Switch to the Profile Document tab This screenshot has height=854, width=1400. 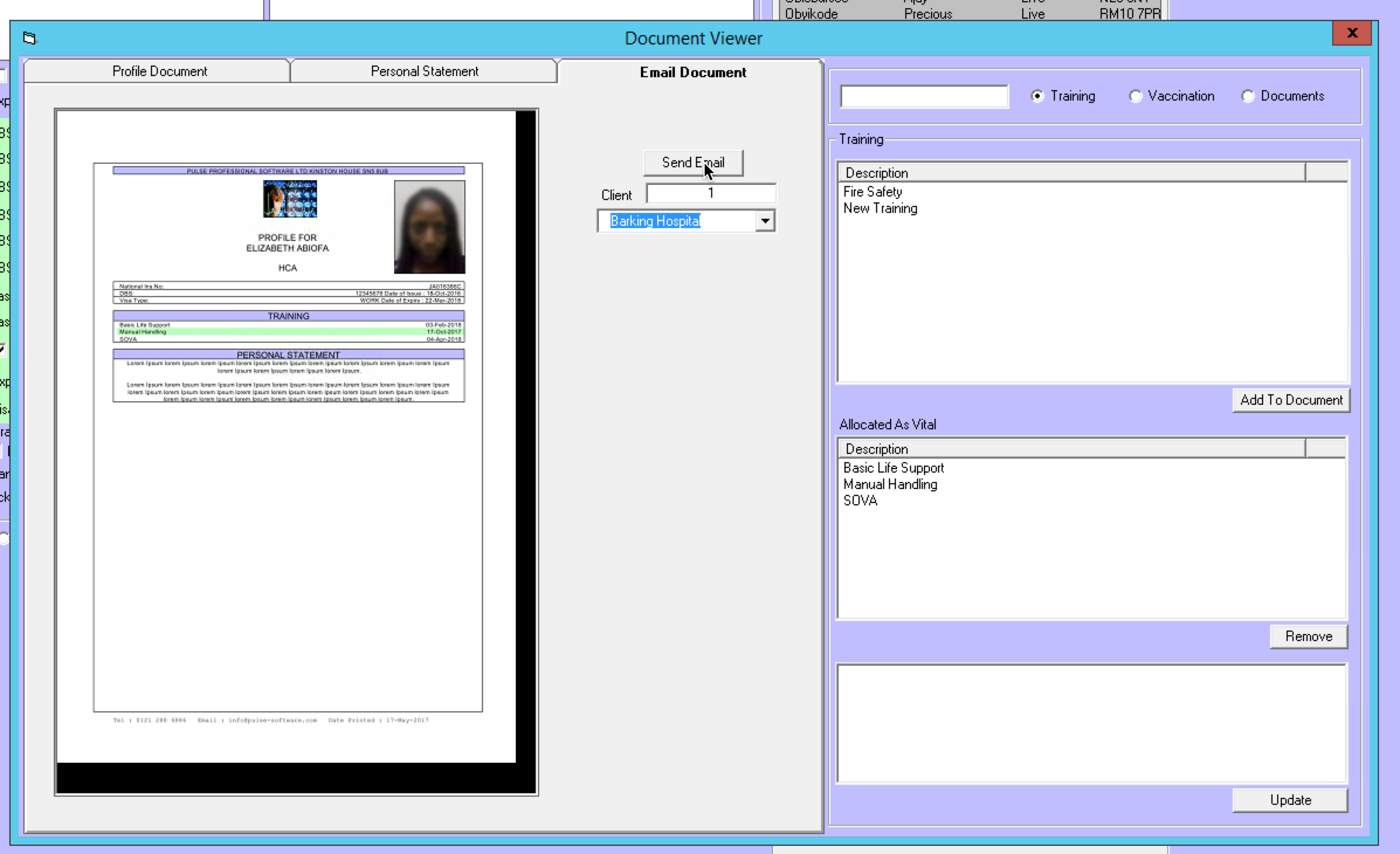[x=159, y=71]
